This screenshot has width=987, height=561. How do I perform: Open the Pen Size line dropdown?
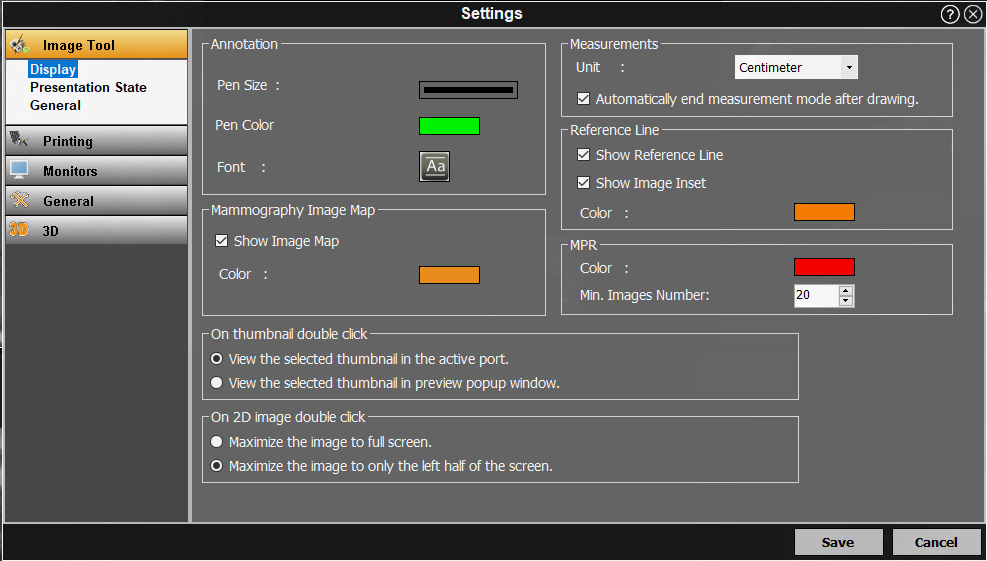point(468,90)
